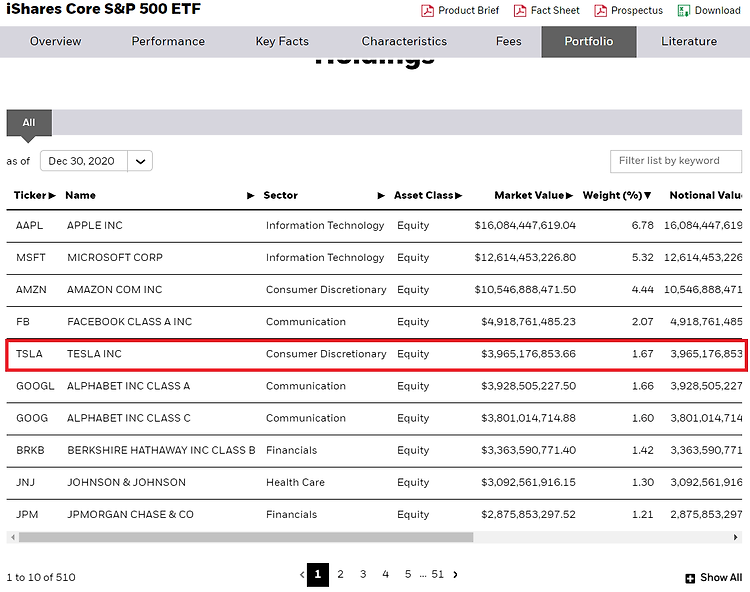750x592 pixels.
Task: Click Show All holdings text
Action: point(721,578)
